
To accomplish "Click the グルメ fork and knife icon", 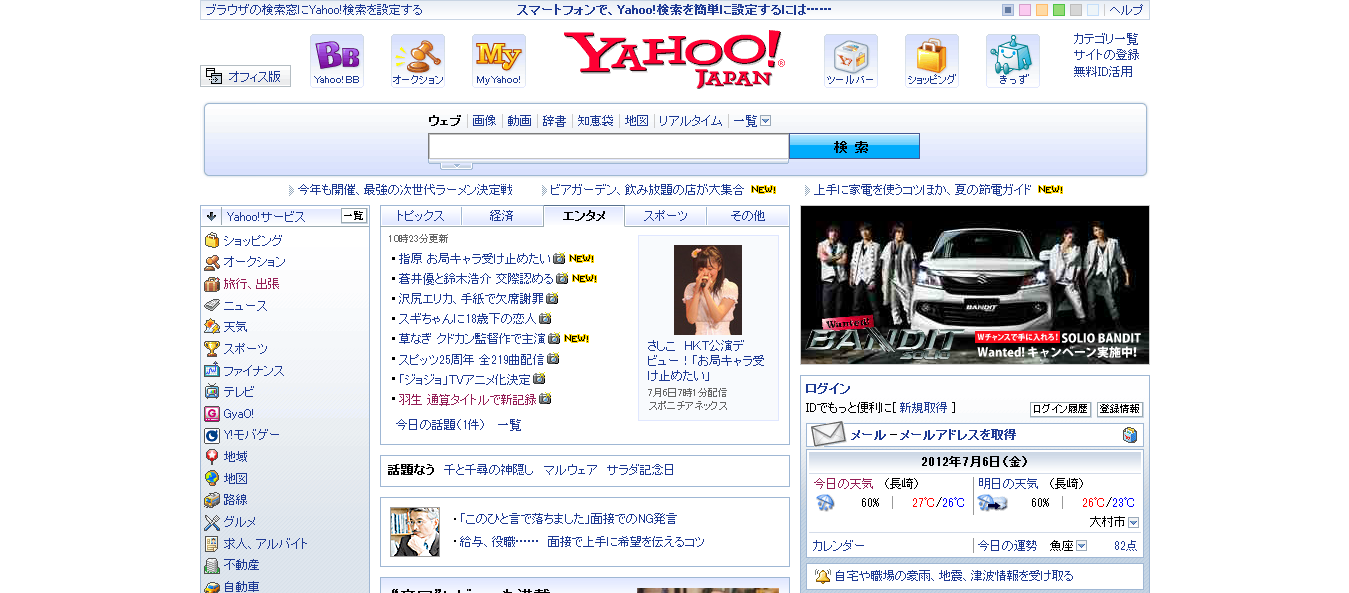I will [212, 522].
